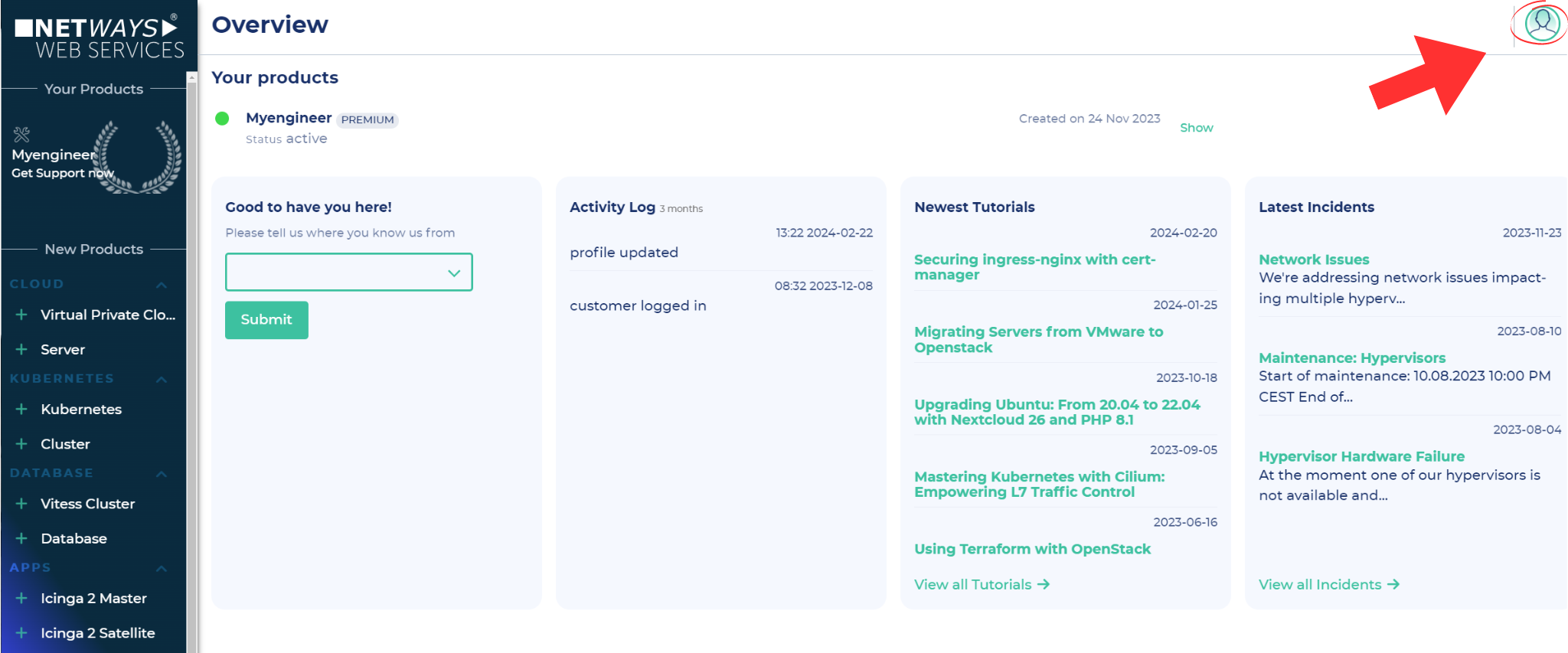Open View all Tutorials link
This screenshot has width=1568, height=653.
[981, 585]
